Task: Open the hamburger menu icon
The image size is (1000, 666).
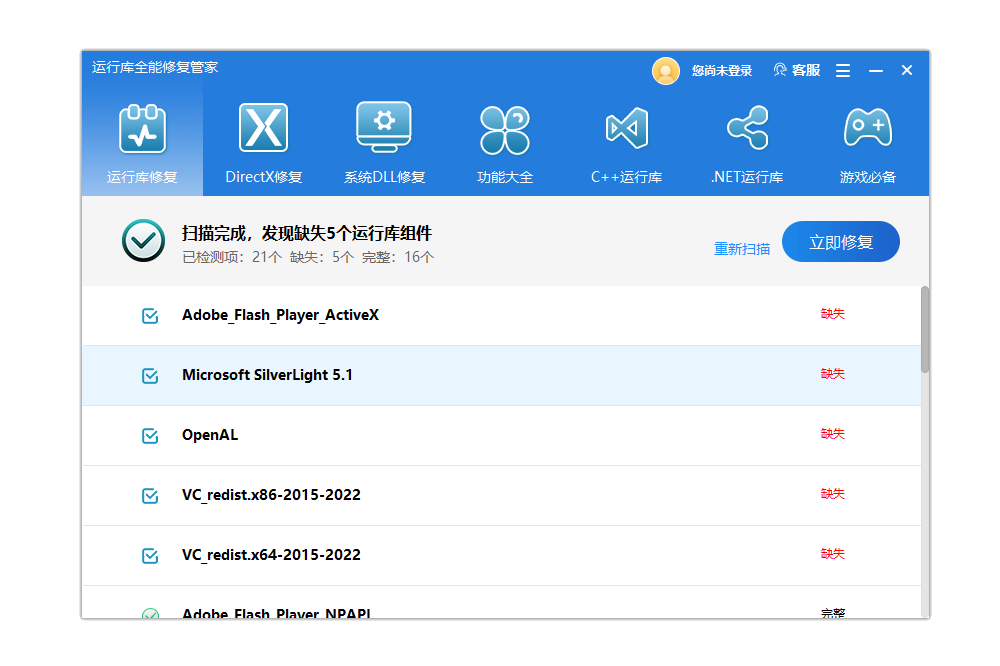Action: coord(843,70)
